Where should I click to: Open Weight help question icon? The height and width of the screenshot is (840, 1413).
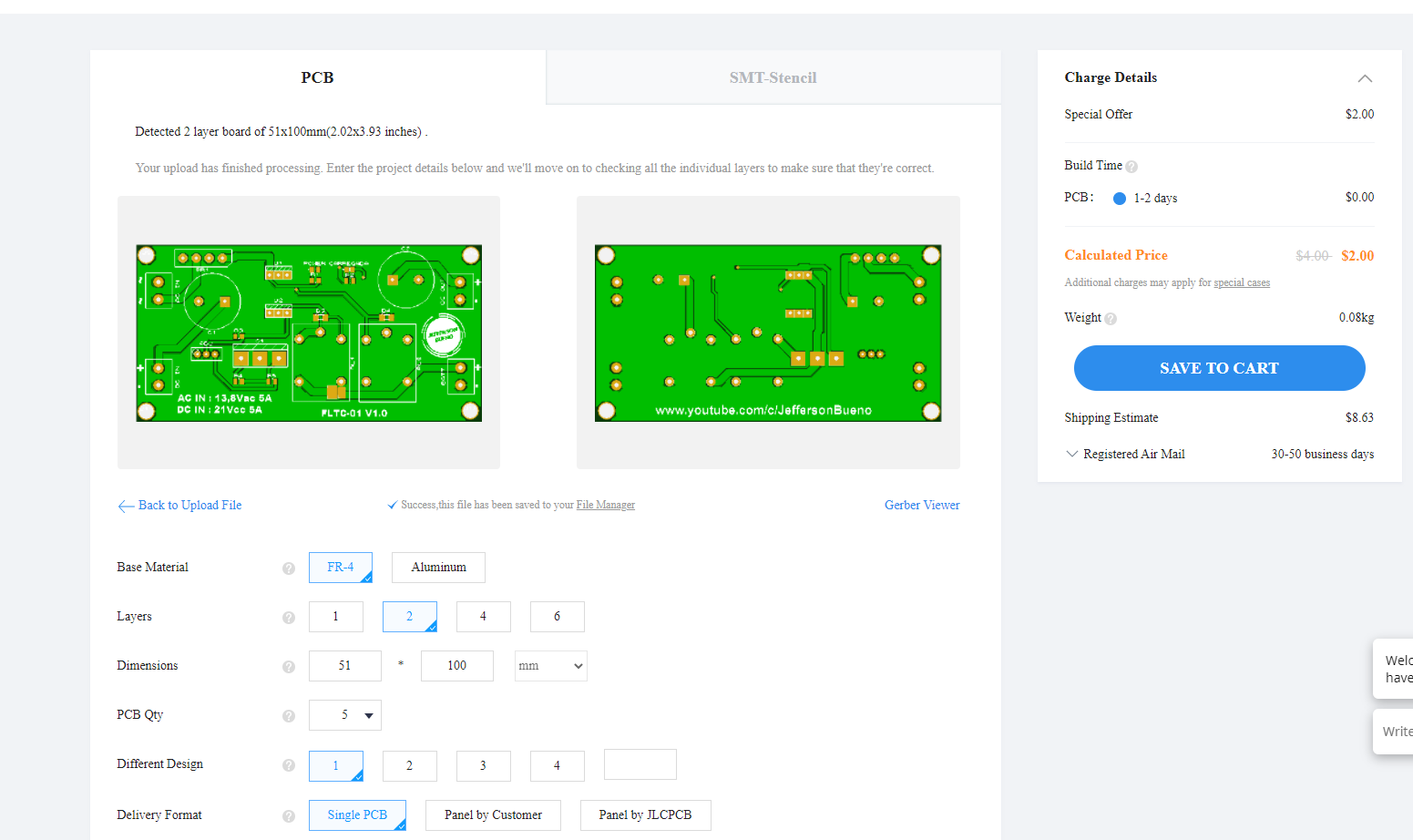(x=1111, y=319)
